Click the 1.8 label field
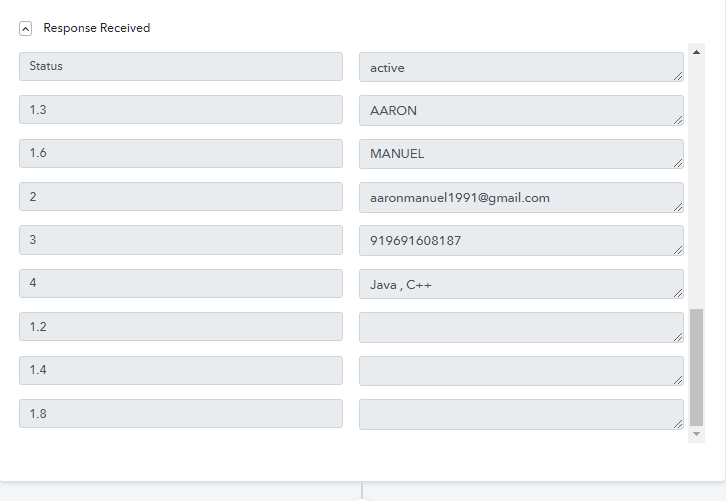Image resolution: width=726 pixels, height=501 pixels. click(180, 413)
